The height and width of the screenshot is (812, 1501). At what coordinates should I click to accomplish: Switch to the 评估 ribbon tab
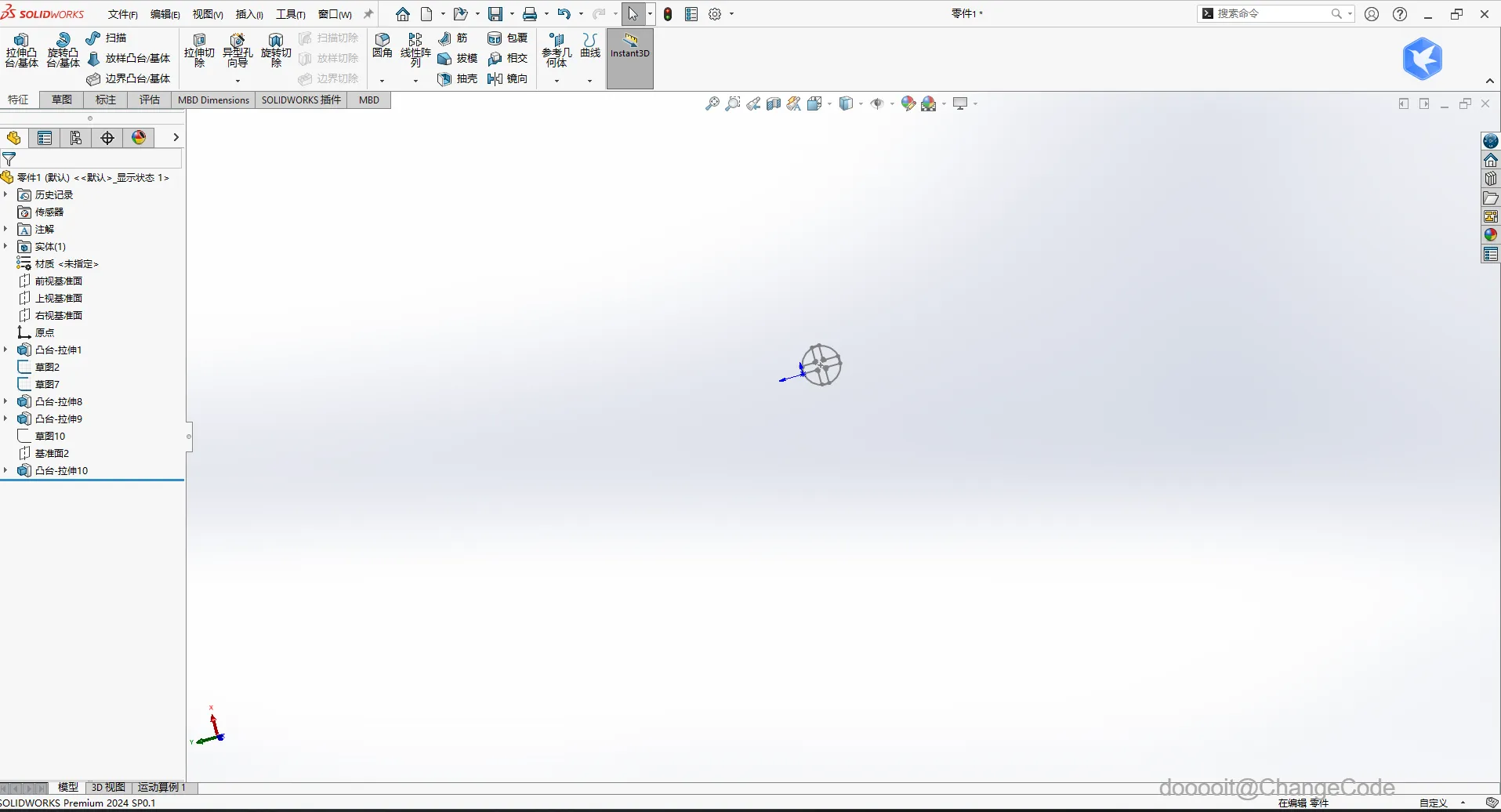tap(150, 100)
